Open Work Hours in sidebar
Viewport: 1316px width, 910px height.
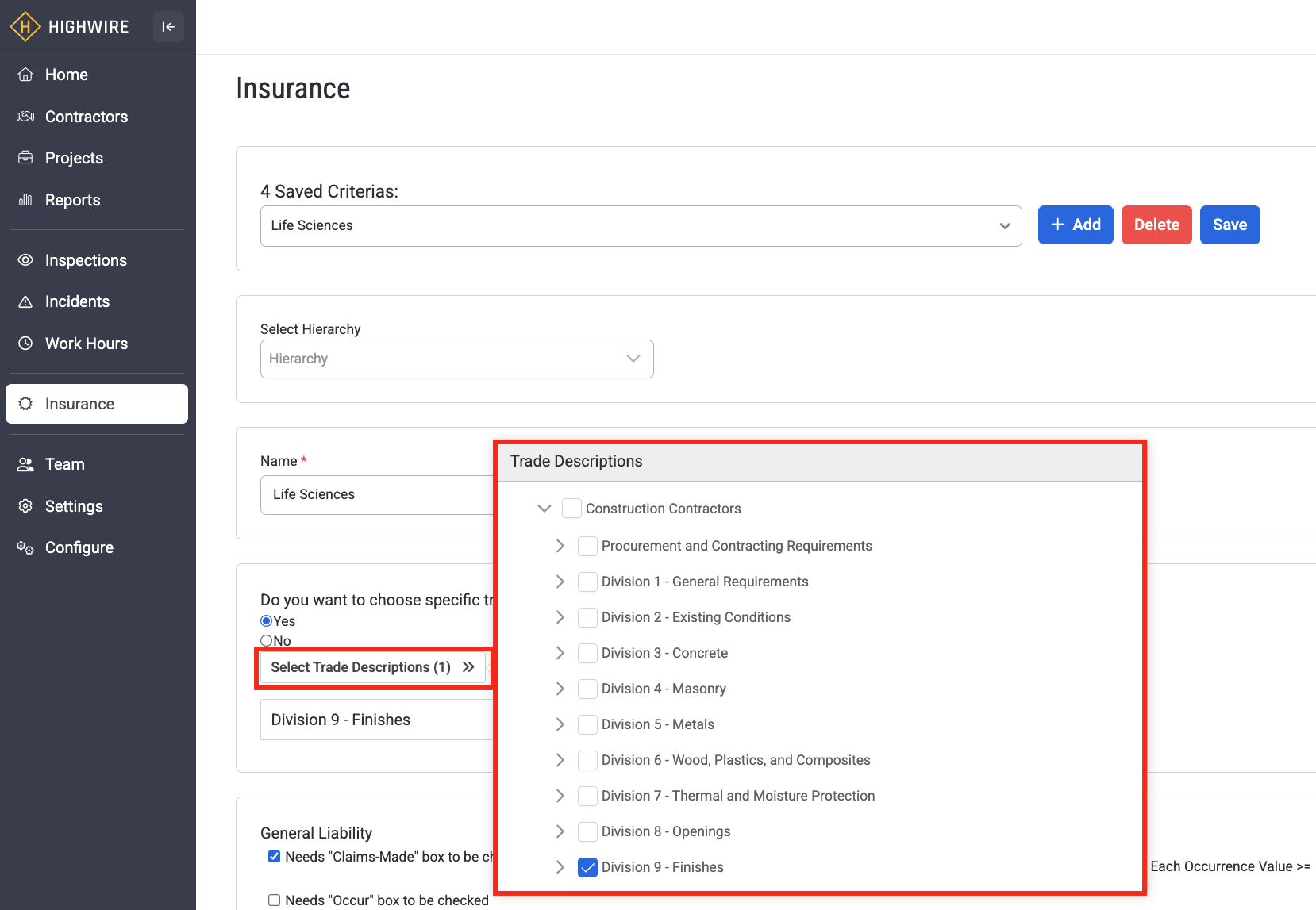point(86,344)
